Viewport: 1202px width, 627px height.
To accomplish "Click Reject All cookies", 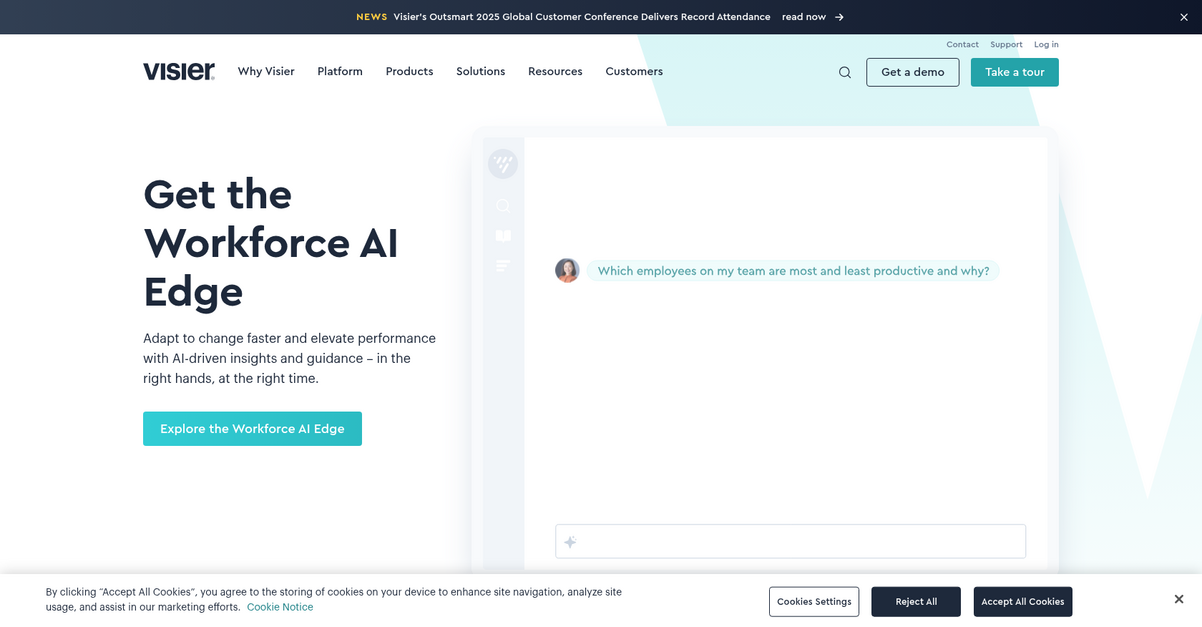I will coord(916,602).
